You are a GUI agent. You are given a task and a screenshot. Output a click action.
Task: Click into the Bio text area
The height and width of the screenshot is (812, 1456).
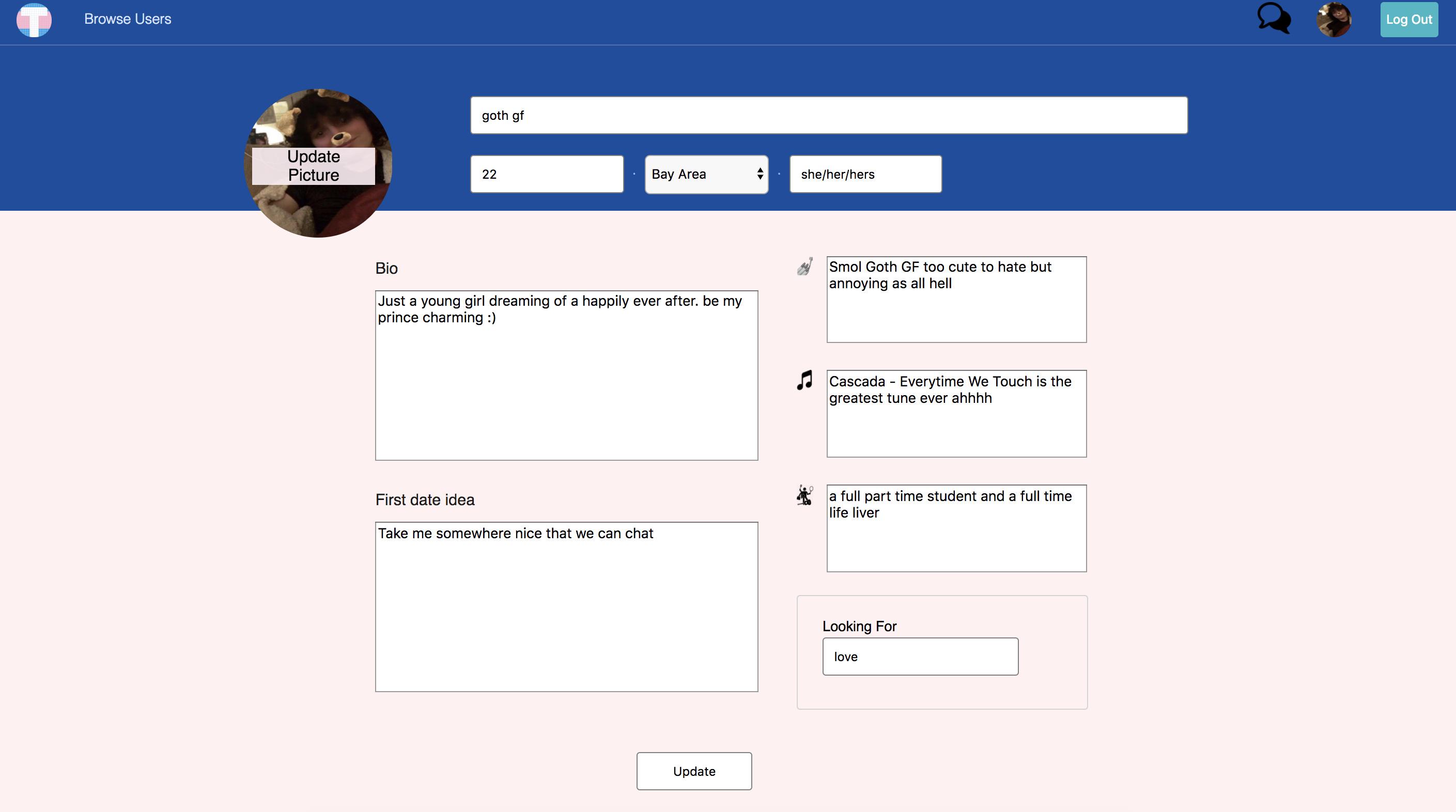(566, 375)
